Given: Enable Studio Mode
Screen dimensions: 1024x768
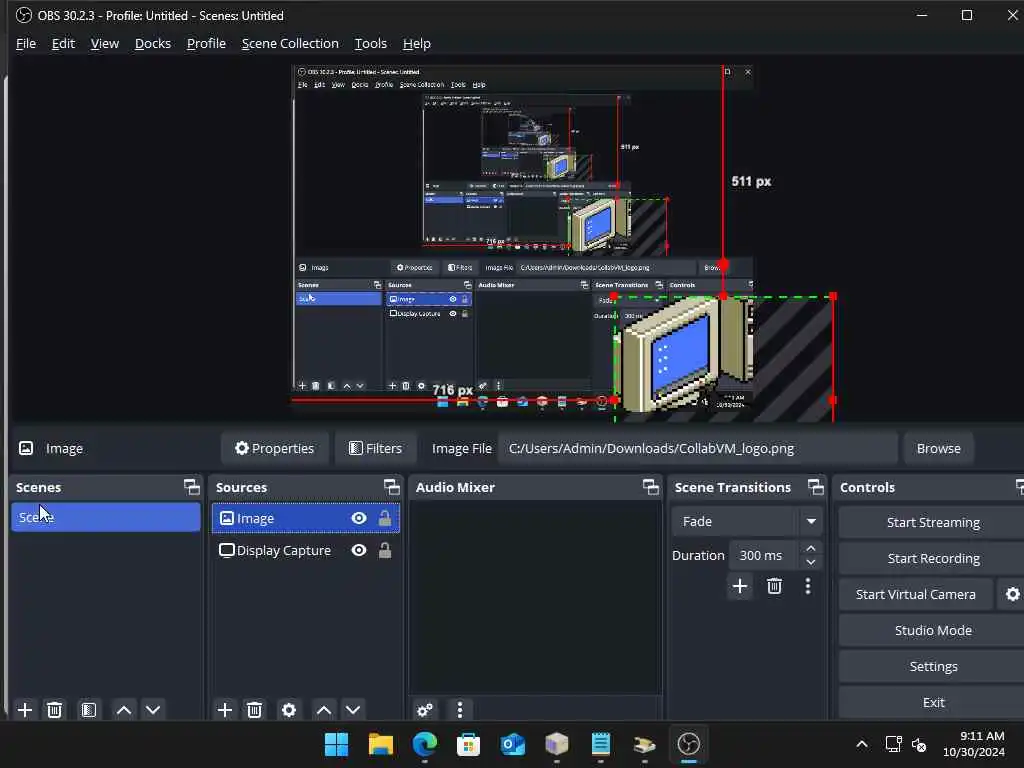Looking at the screenshot, I should coord(933,630).
